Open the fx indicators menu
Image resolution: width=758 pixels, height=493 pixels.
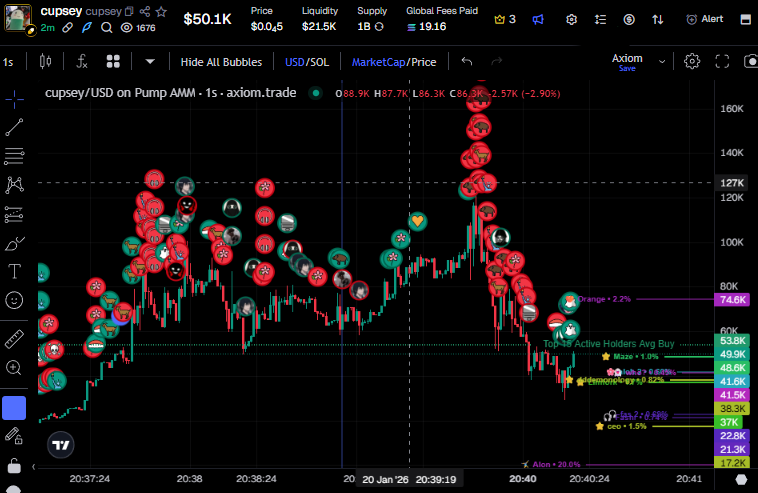82,61
